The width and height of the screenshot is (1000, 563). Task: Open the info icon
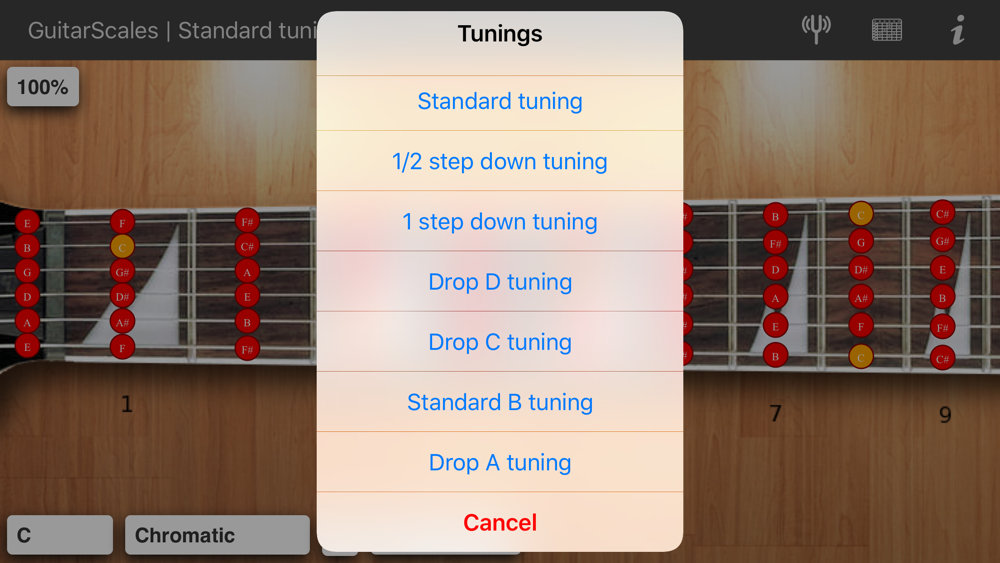957,30
